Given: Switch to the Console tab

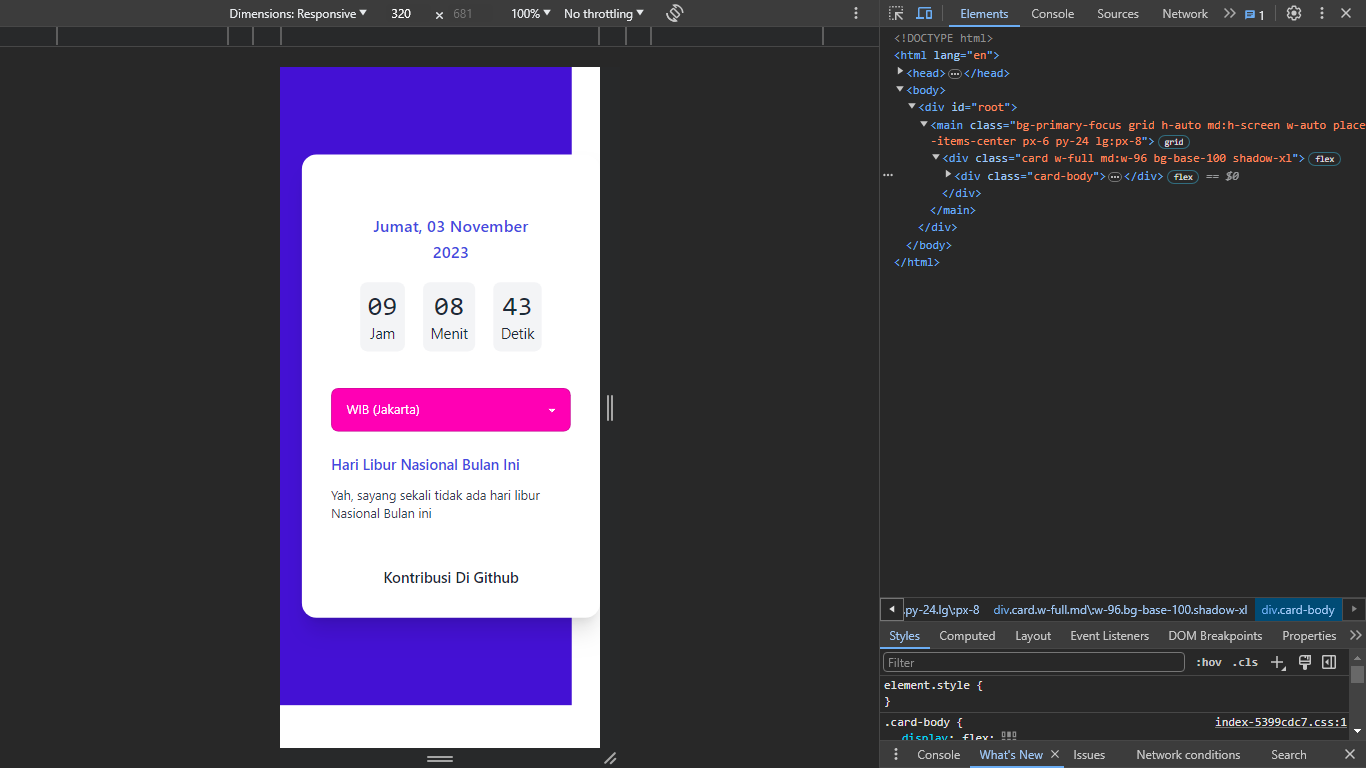Looking at the screenshot, I should pos(1052,14).
